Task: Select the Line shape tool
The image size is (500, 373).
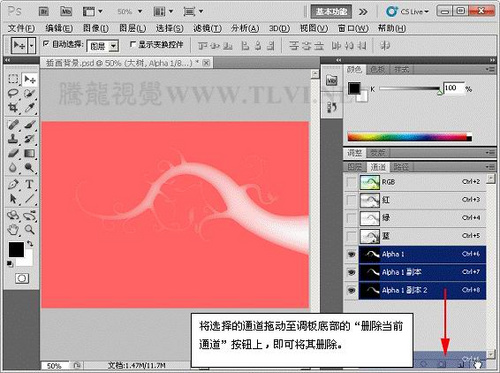Action: pos(30,199)
